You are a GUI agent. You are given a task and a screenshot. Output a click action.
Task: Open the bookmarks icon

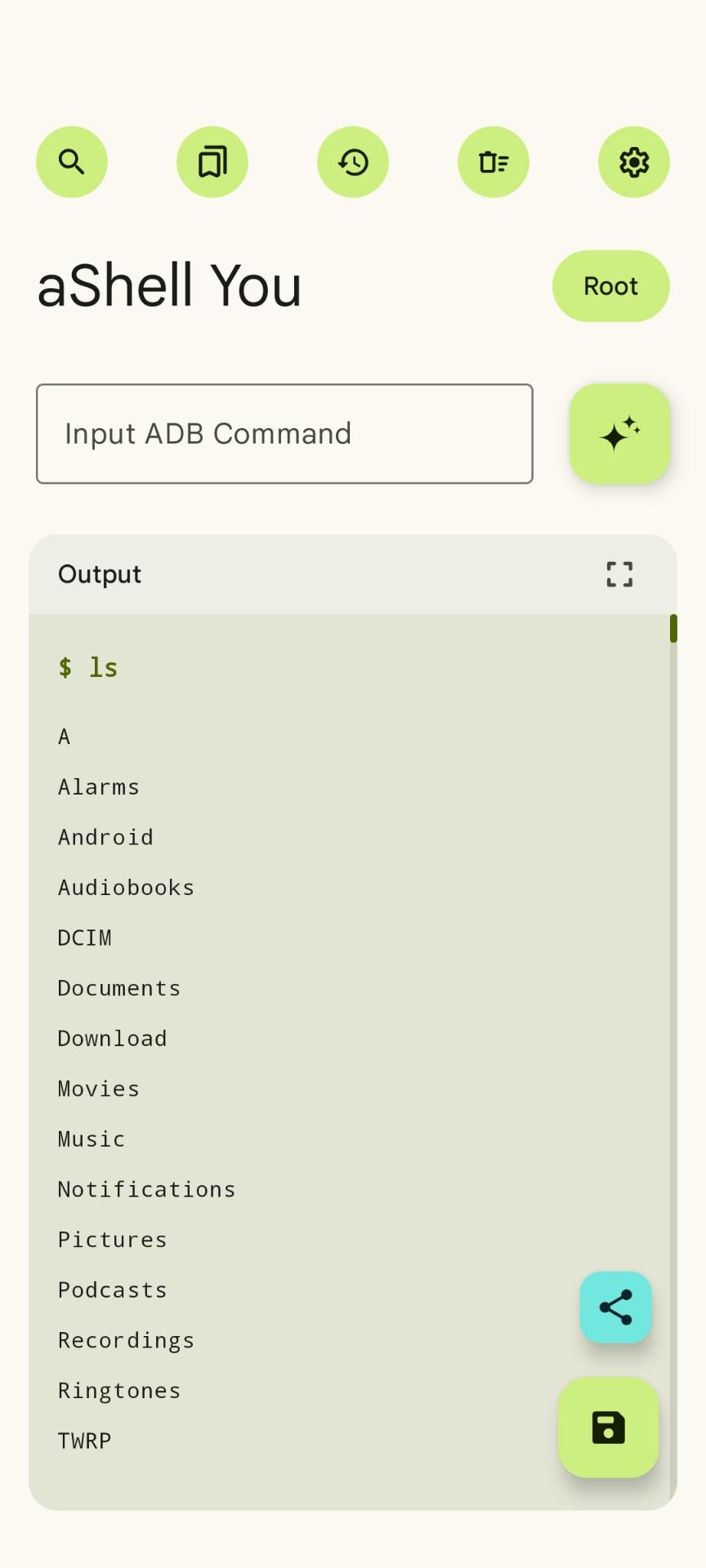tap(212, 162)
